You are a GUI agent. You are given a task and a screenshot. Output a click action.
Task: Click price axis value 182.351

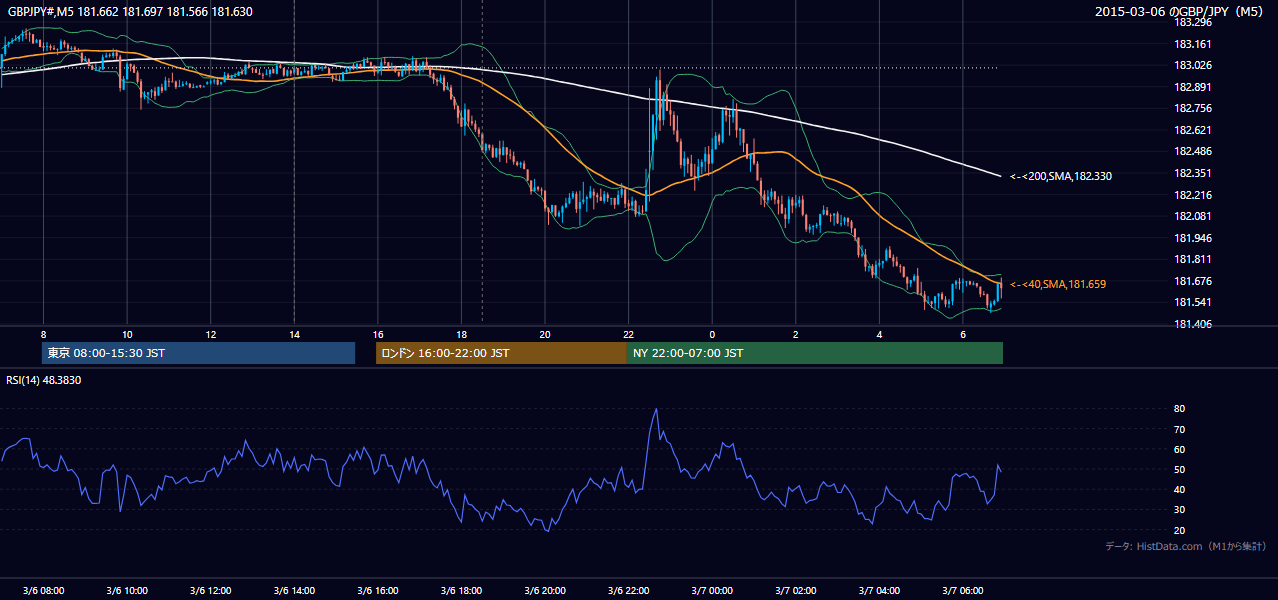click(x=1192, y=173)
